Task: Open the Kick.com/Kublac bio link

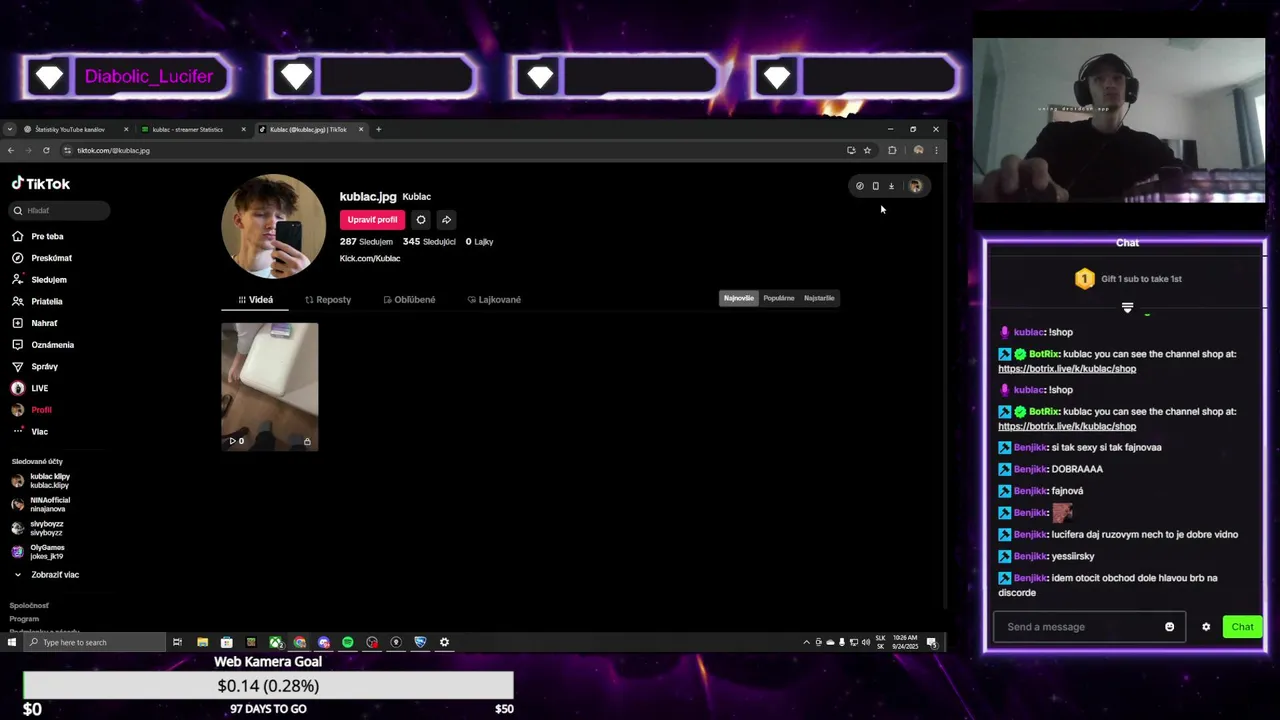Action: 370,258
